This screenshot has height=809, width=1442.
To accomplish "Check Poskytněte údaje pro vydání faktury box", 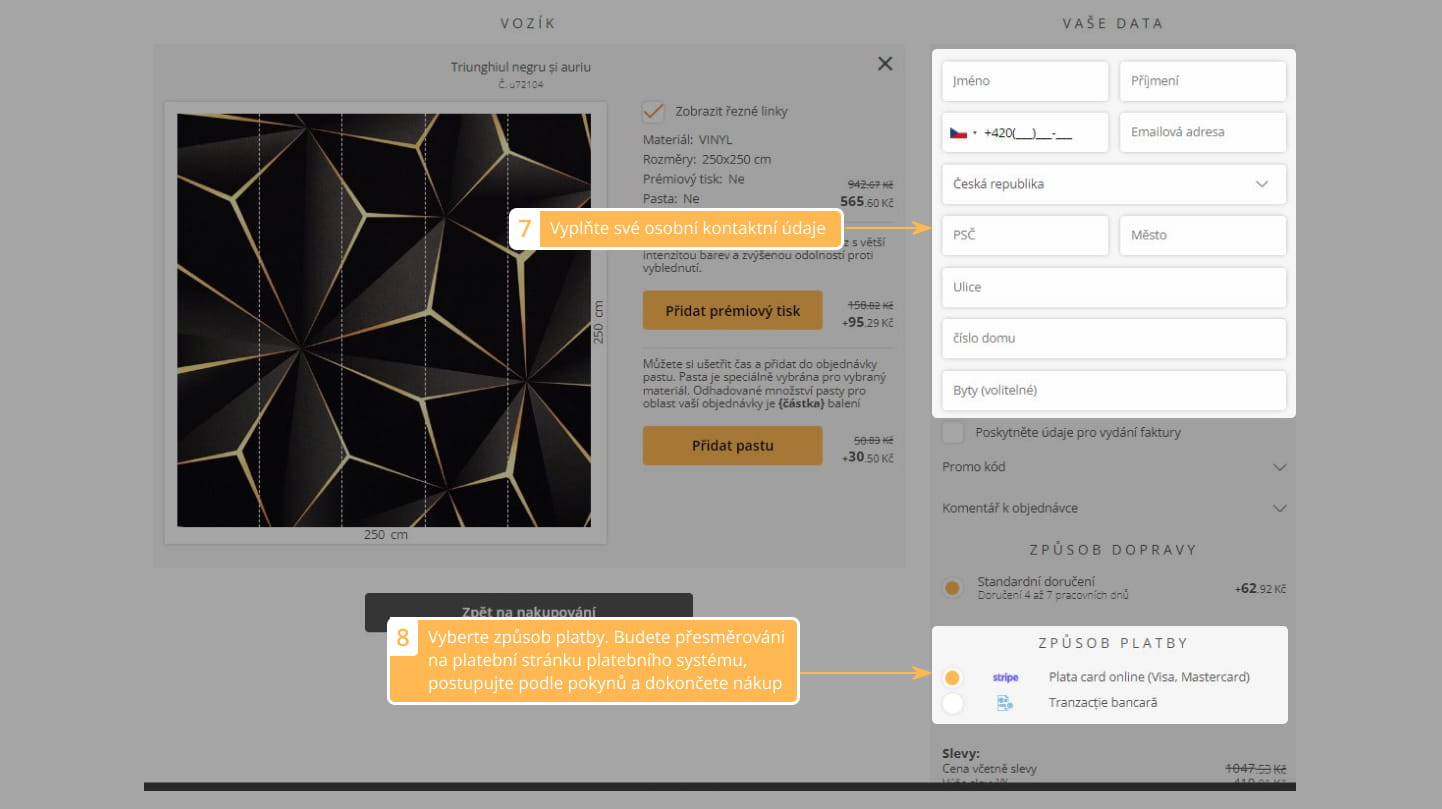I will click(x=954, y=433).
